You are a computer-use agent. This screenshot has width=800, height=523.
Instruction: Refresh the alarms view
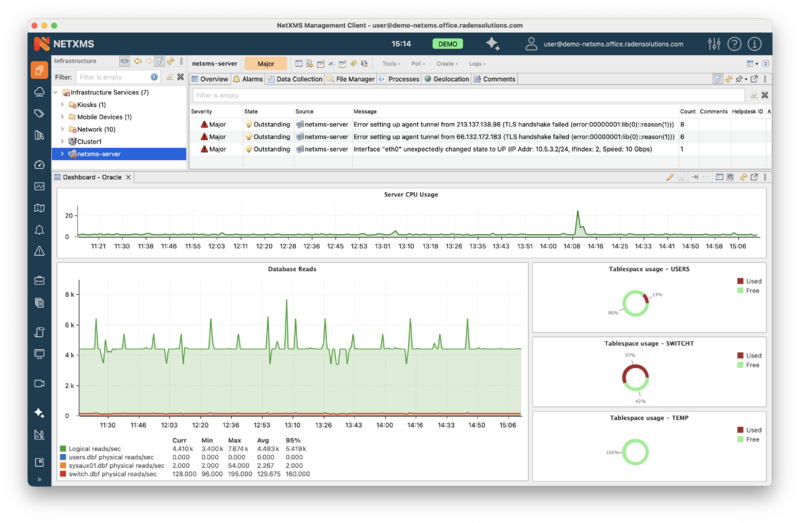728,79
